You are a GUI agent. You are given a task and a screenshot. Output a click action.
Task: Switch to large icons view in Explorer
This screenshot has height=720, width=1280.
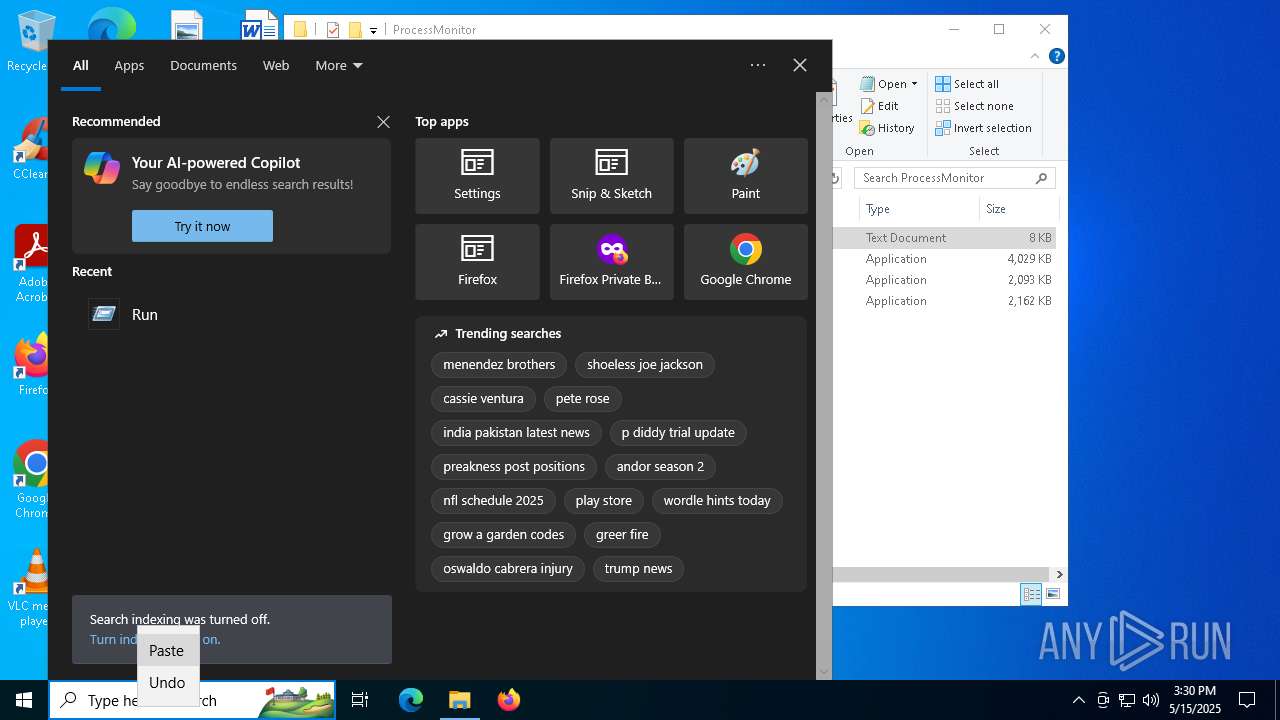[x=1052, y=594]
